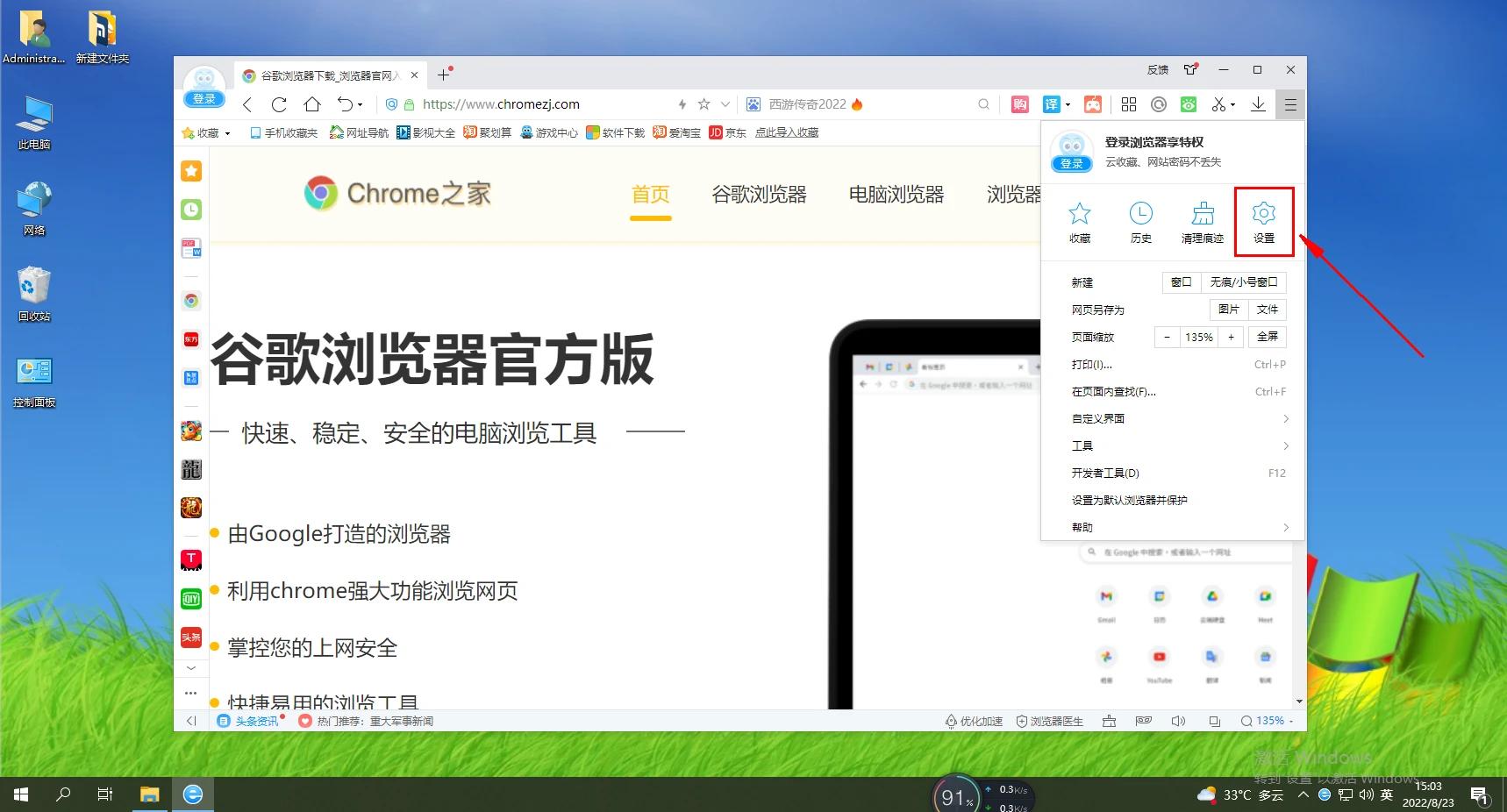Collapse sidebar with bottom-left arrow

coord(191,721)
